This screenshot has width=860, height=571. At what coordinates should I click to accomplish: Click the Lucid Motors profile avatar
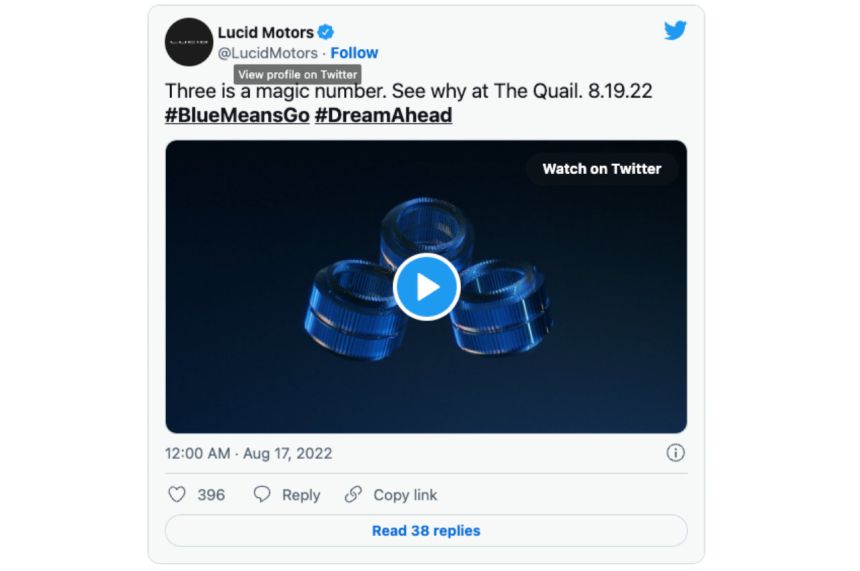click(189, 42)
